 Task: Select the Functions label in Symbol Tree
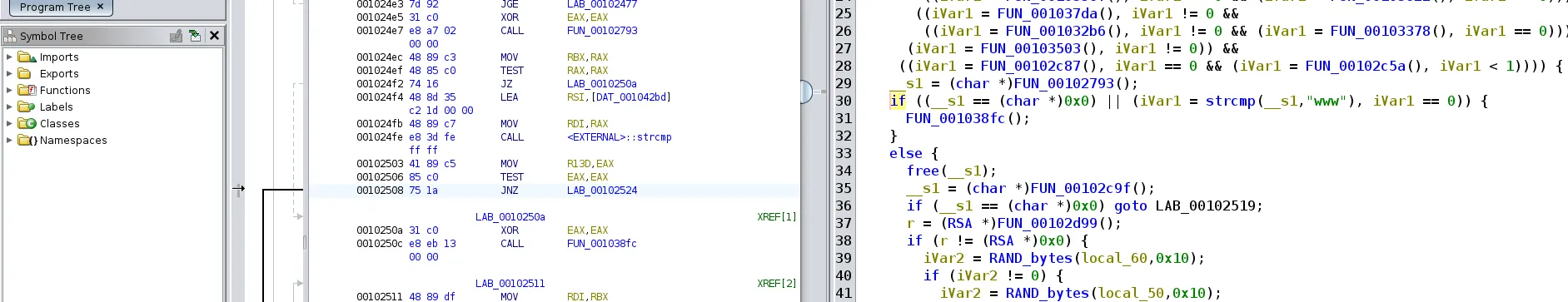(65, 90)
